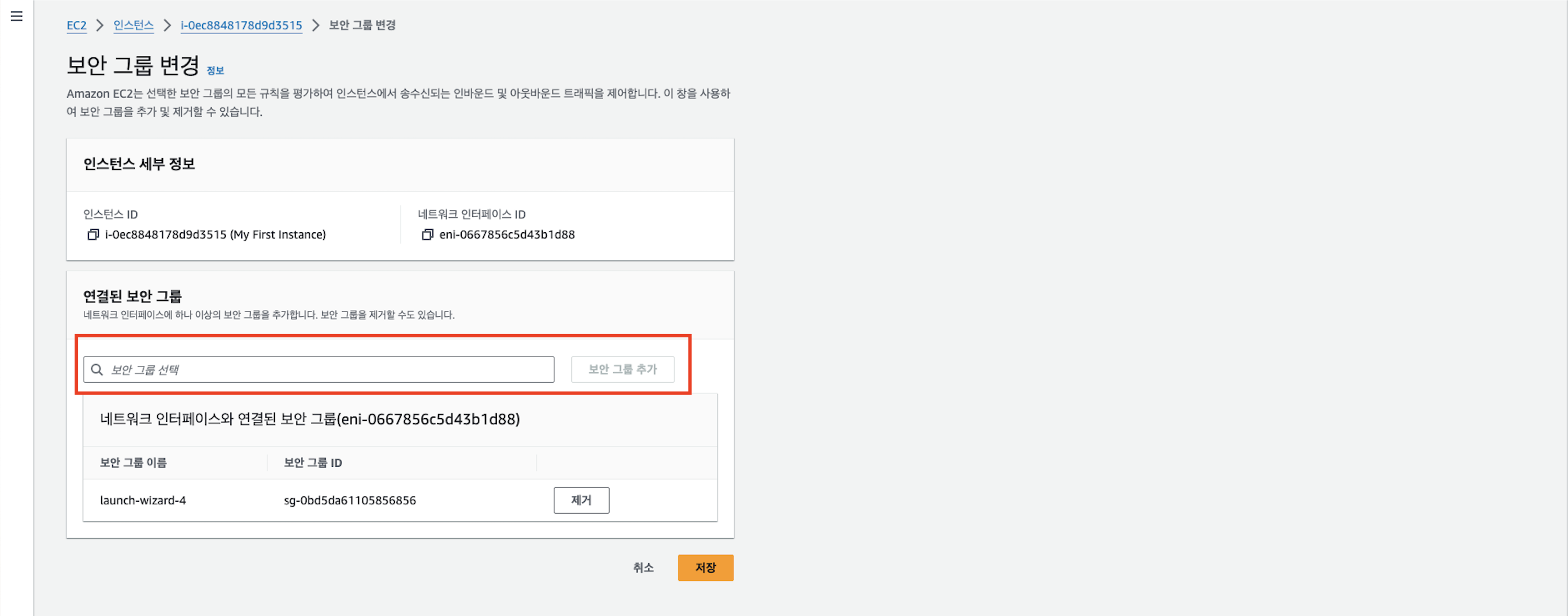This screenshot has width=1568, height=616.
Task: Click the 보안 그룹 이름 column header
Action: click(133, 463)
